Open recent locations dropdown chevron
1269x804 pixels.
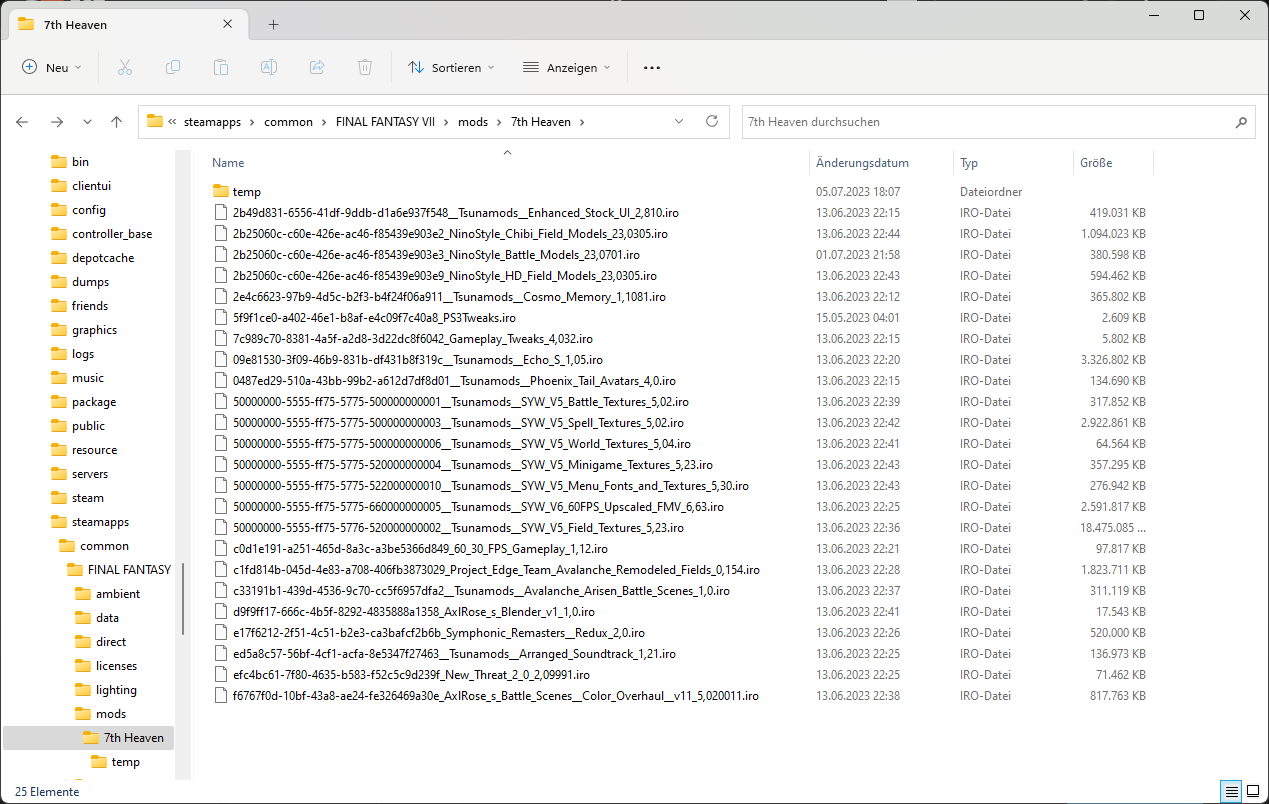coord(87,122)
